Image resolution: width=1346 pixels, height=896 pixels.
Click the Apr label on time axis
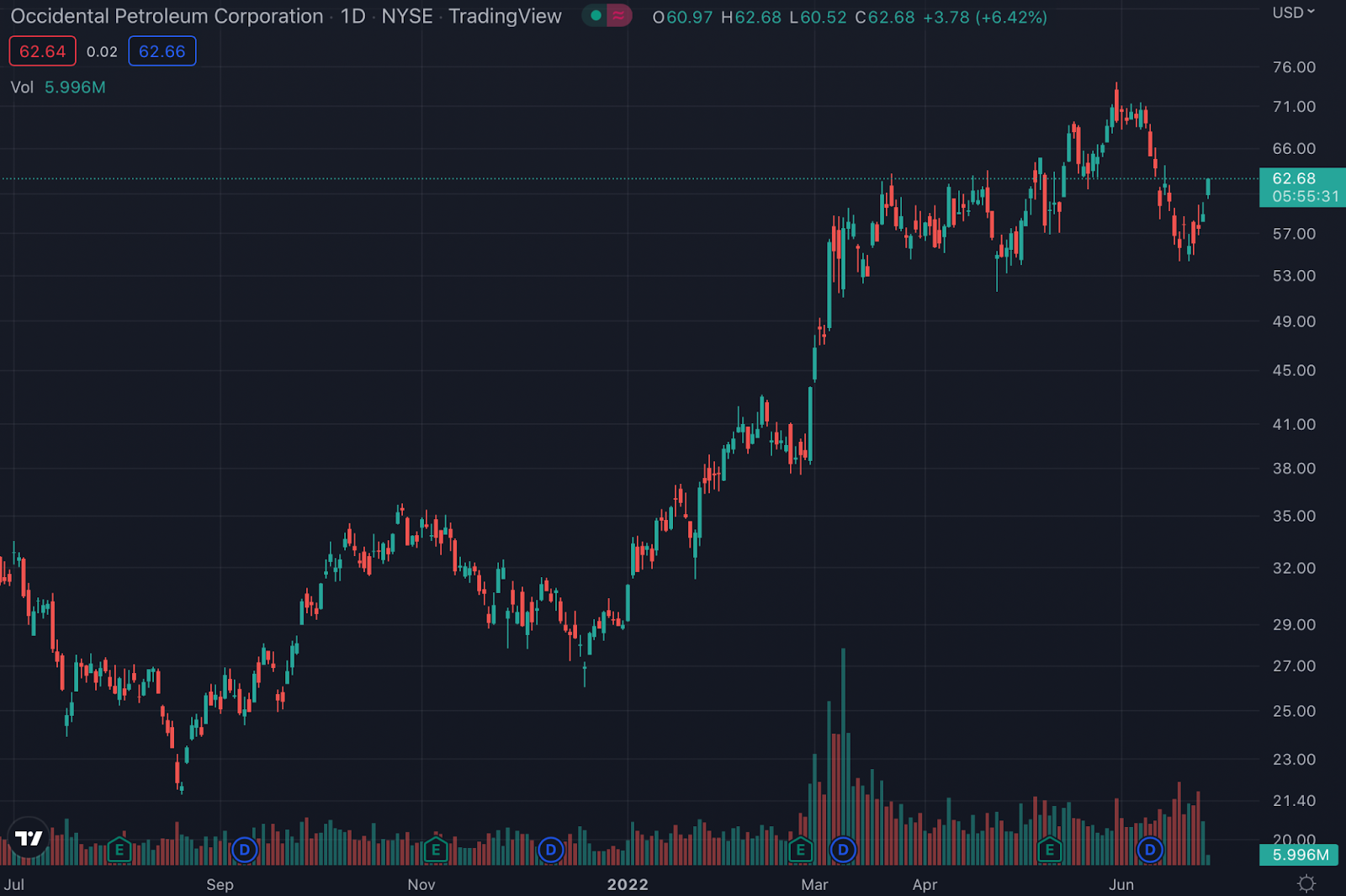[925, 884]
